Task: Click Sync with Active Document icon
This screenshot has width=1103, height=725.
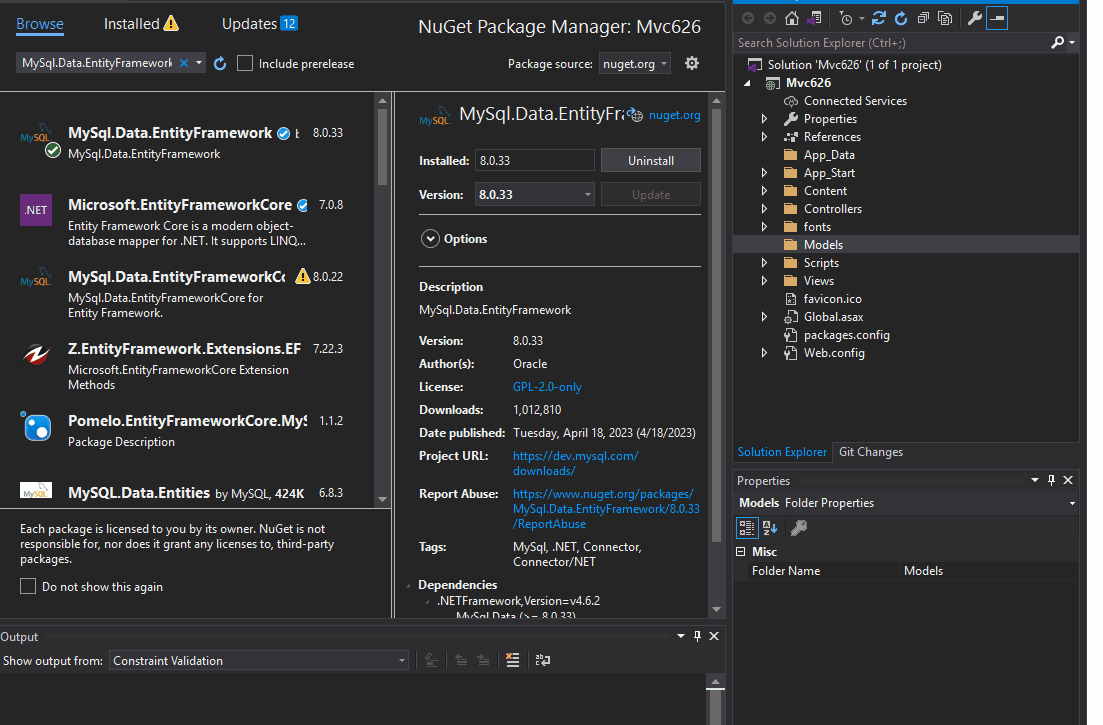Action: [x=879, y=18]
